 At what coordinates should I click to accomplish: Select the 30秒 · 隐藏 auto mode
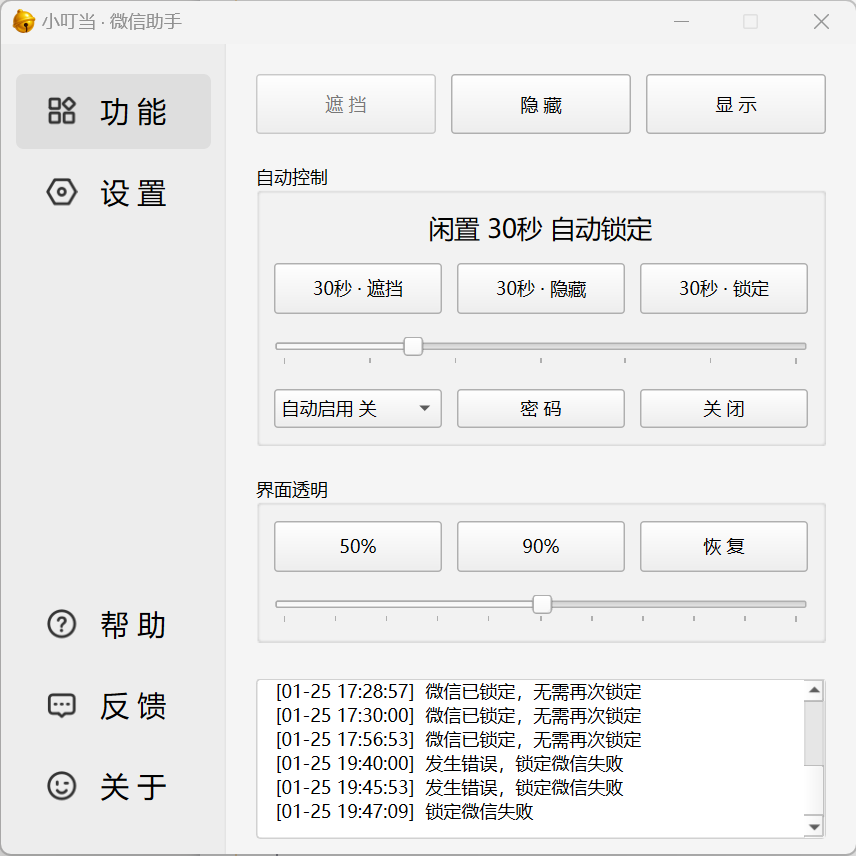(x=541, y=288)
